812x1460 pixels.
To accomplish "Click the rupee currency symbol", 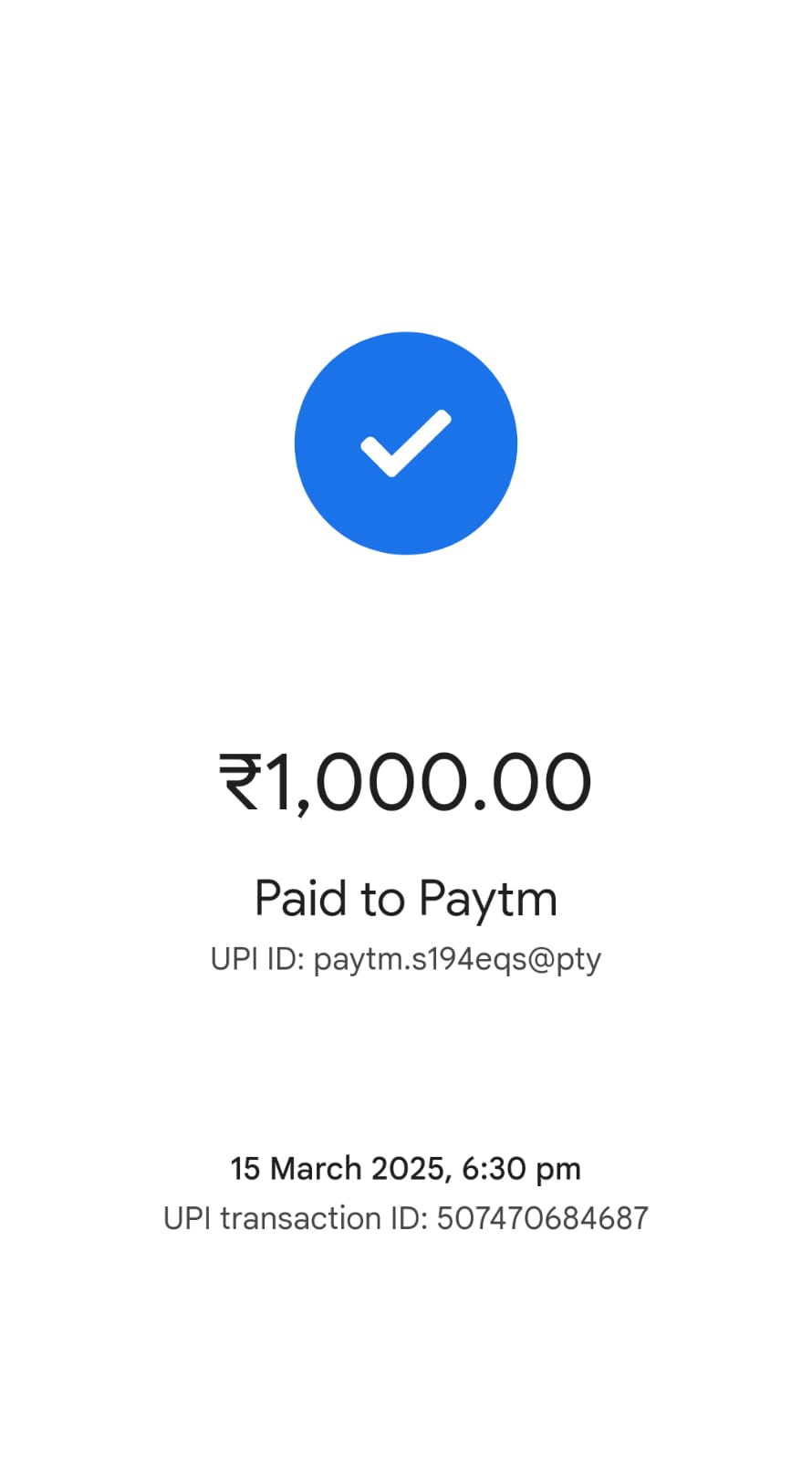I will pos(241,782).
